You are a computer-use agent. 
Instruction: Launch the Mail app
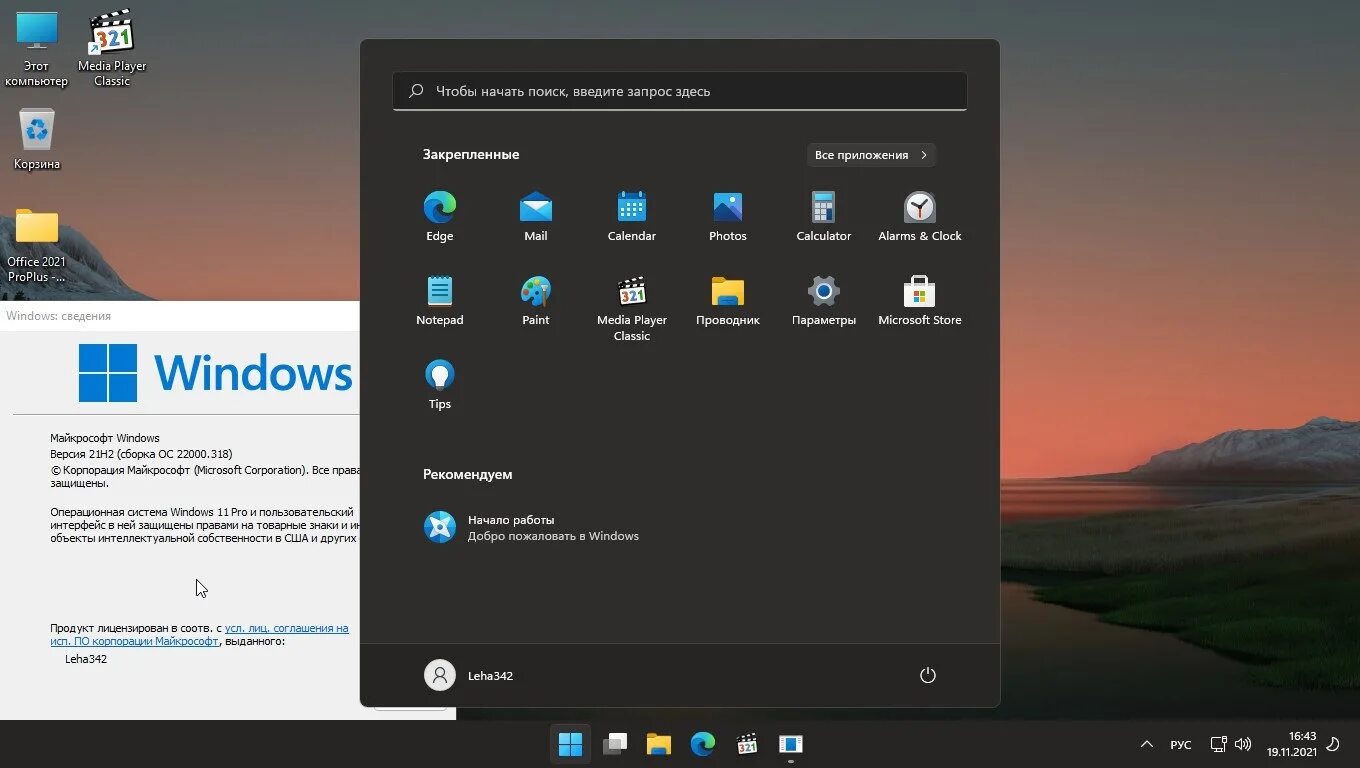[536, 217]
